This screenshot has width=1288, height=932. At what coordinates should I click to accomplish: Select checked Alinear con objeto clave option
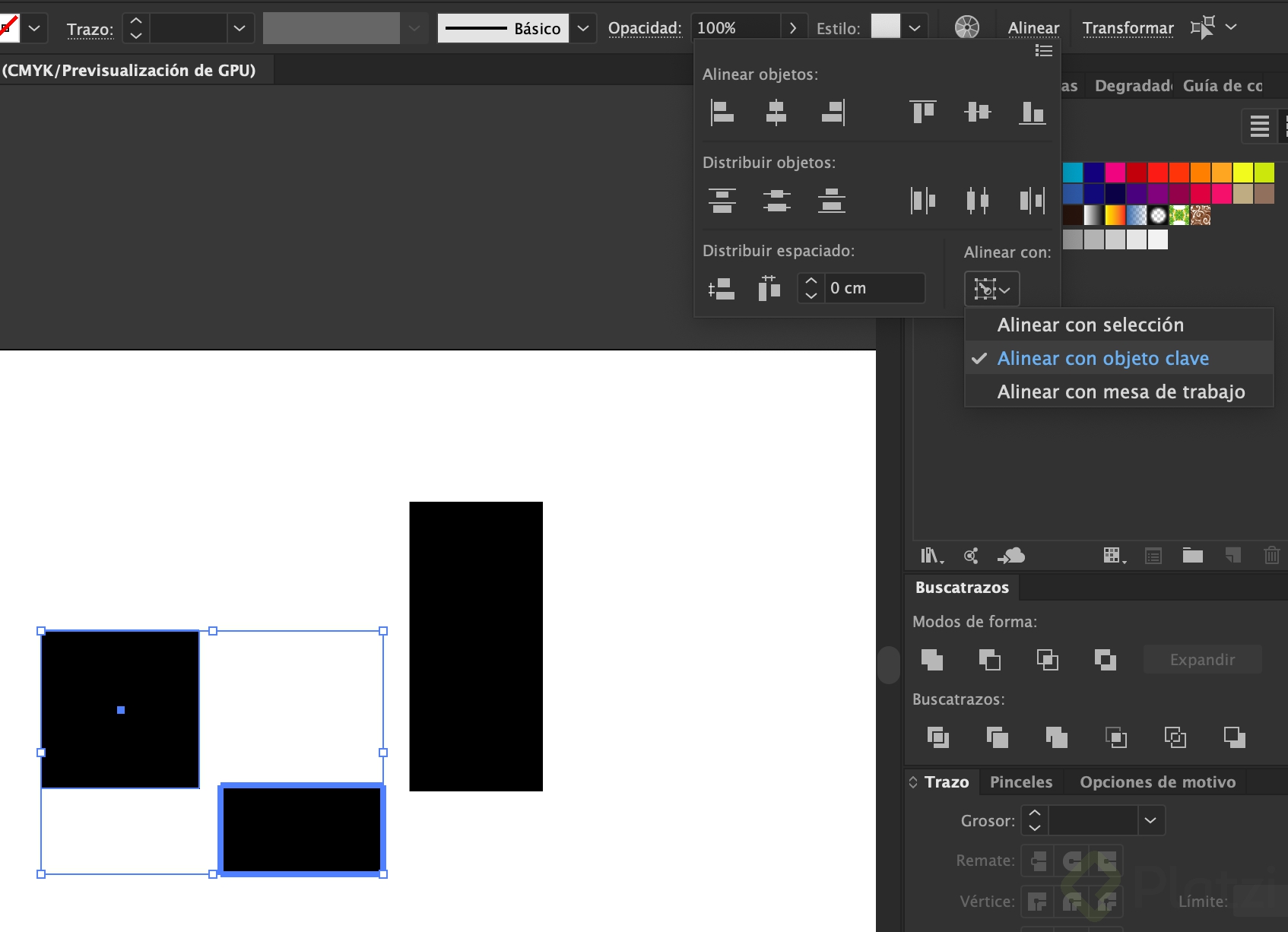pos(1102,358)
